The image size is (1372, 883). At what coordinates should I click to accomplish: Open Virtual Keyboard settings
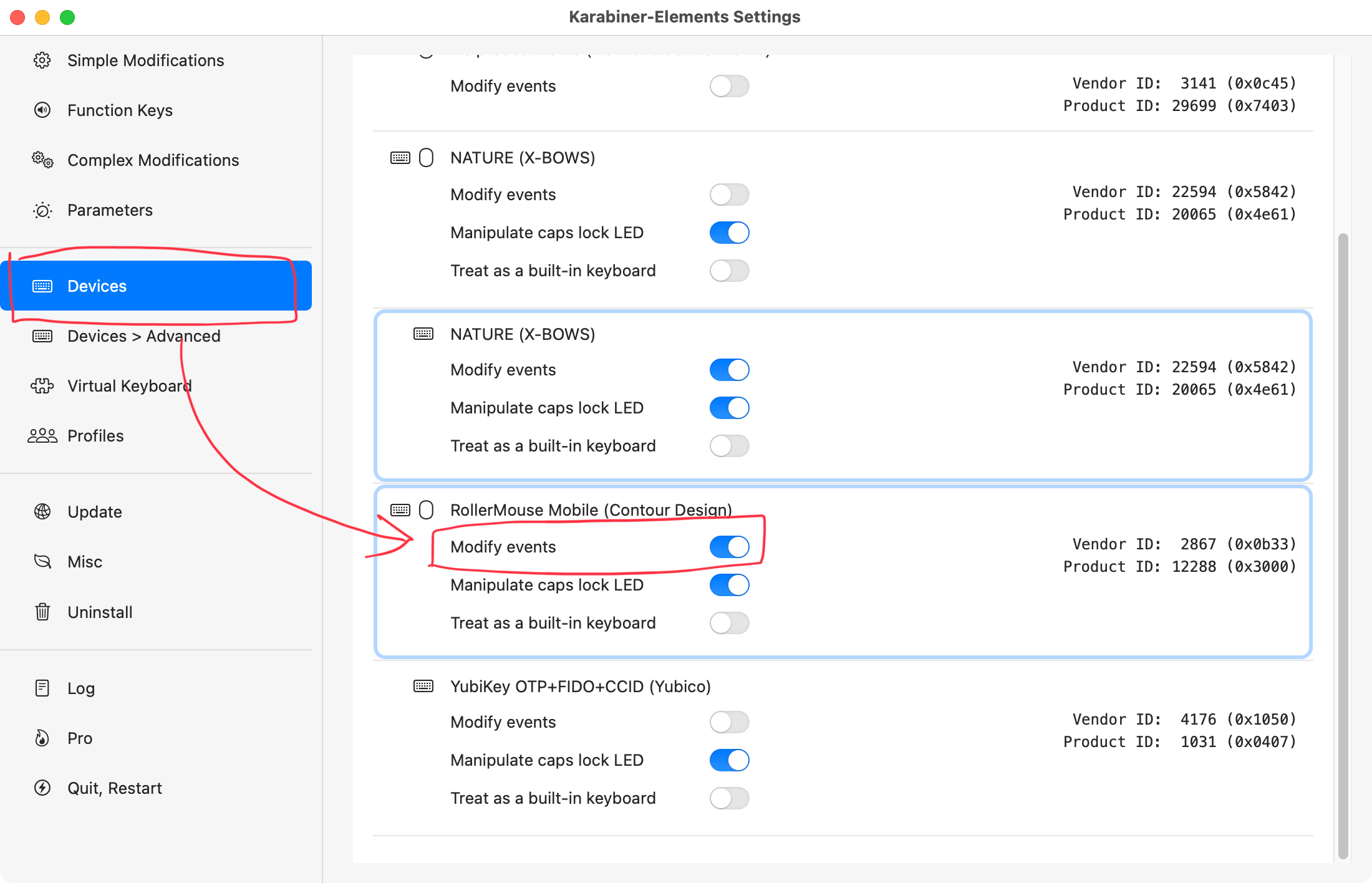pos(156,386)
